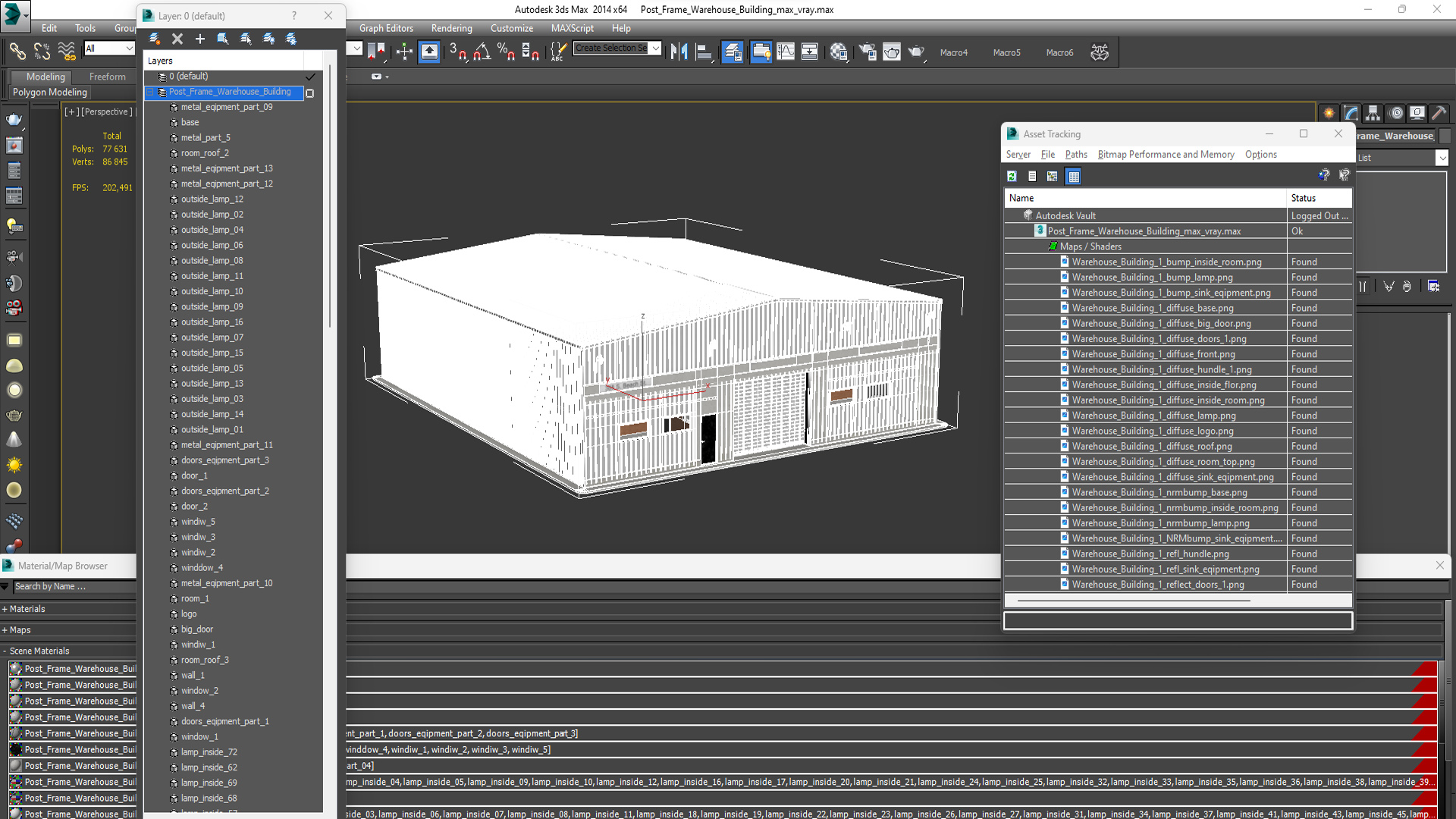Image resolution: width=1456 pixels, height=819 pixels.
Task: Toggle the 3D Snaps magnet icon
Action: pyautogui.click(x=457, y=52)
